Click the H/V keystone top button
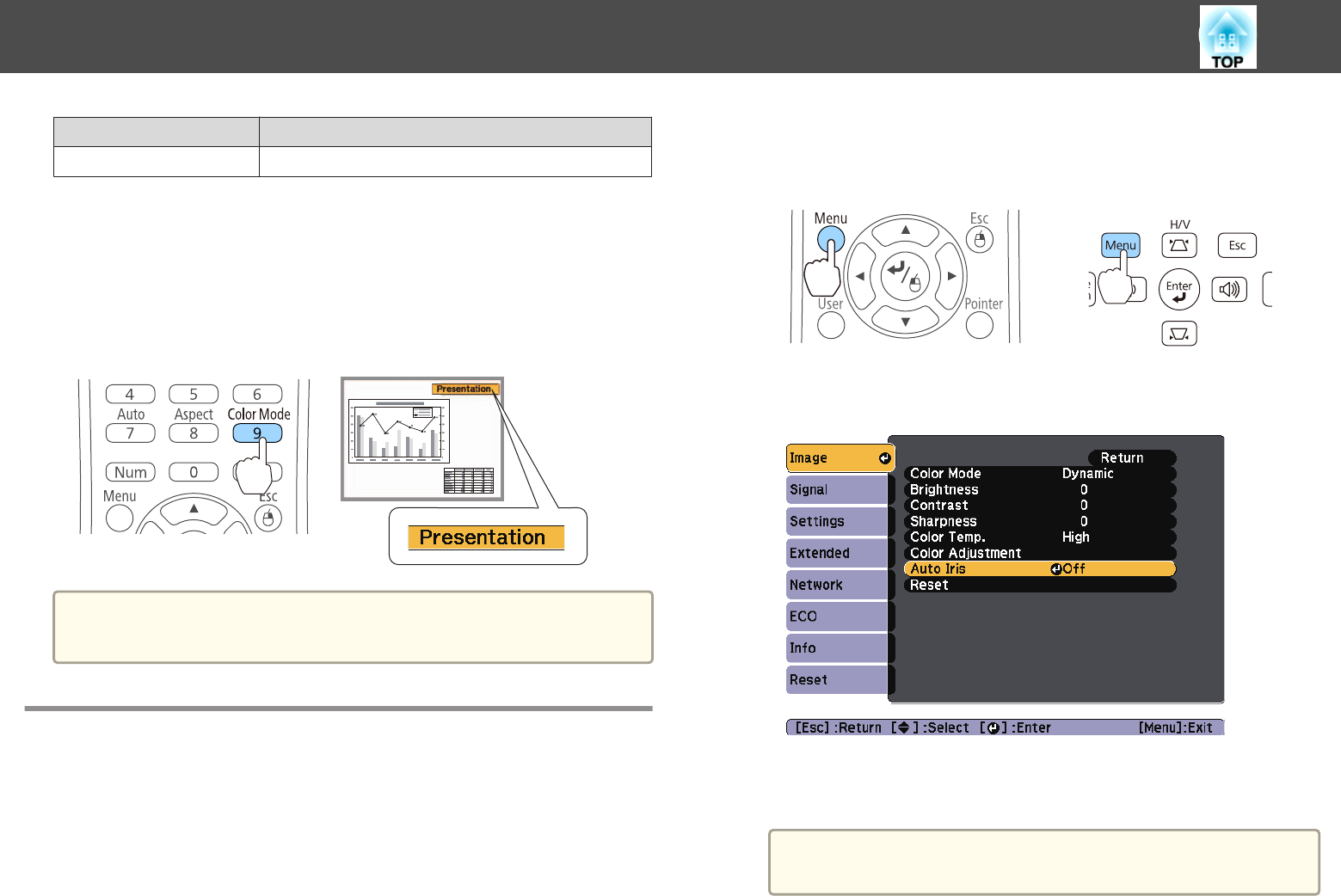The height and width of the screenshot is (896, 1341). click(x=1179, y=245)
